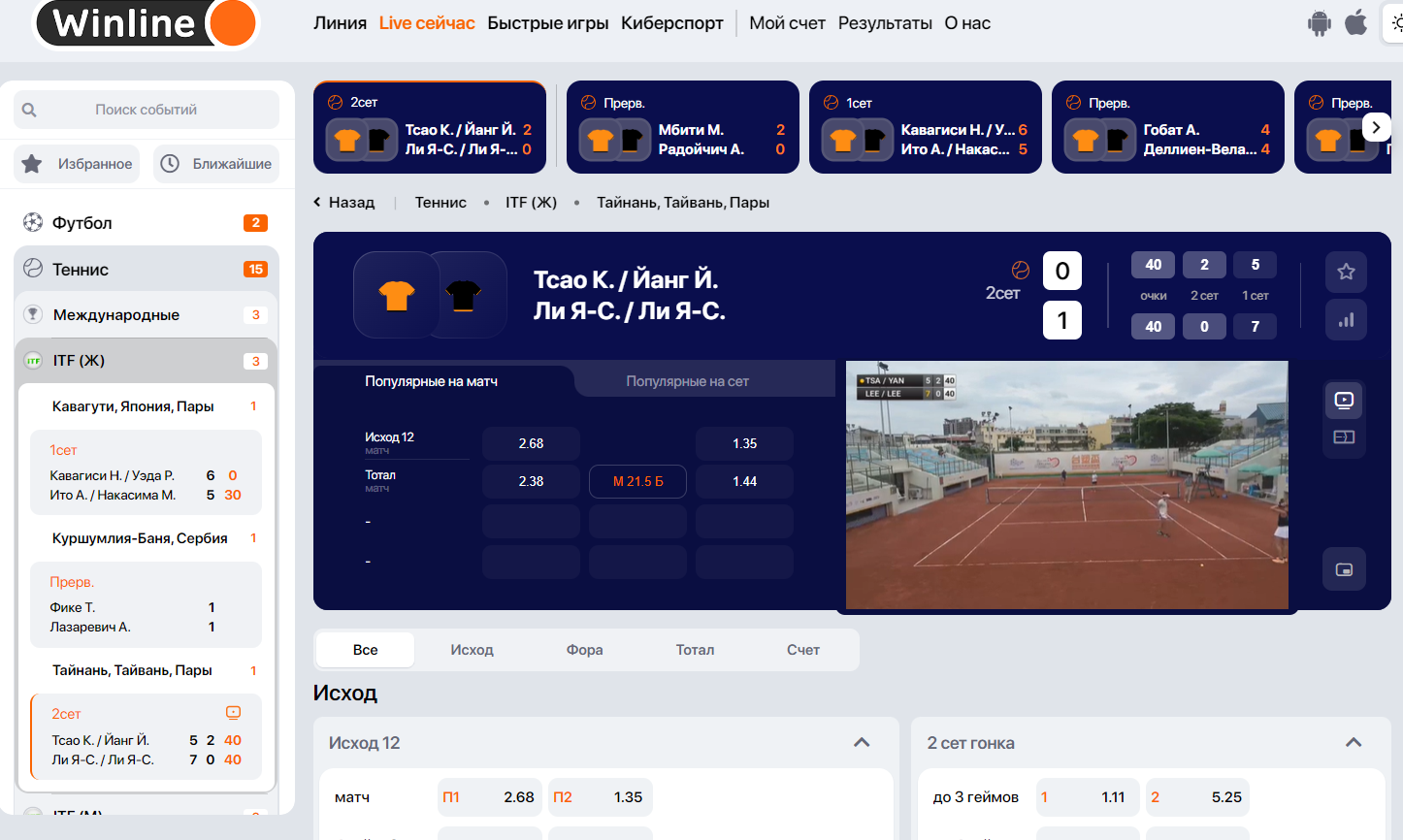Select the video stream view icon
This screenshot has width=1403, height=840.
pyautogui.click(x=1344, y=400)
